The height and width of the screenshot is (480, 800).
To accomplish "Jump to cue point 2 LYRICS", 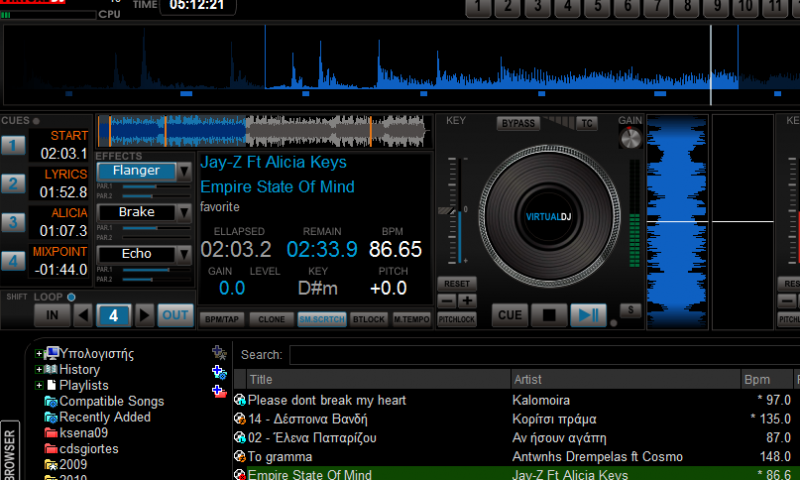I will coord(13,184).
